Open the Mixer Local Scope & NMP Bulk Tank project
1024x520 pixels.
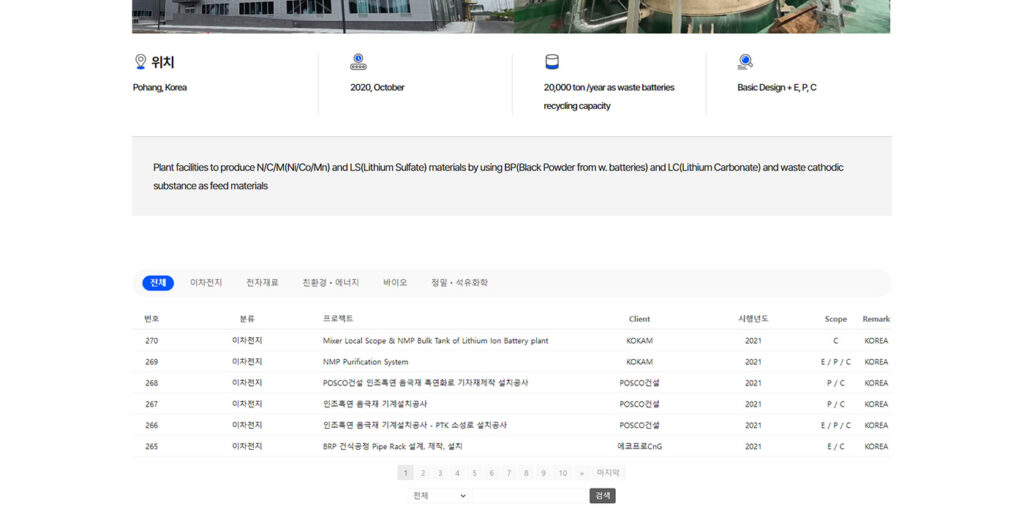[x=435, y=341]
